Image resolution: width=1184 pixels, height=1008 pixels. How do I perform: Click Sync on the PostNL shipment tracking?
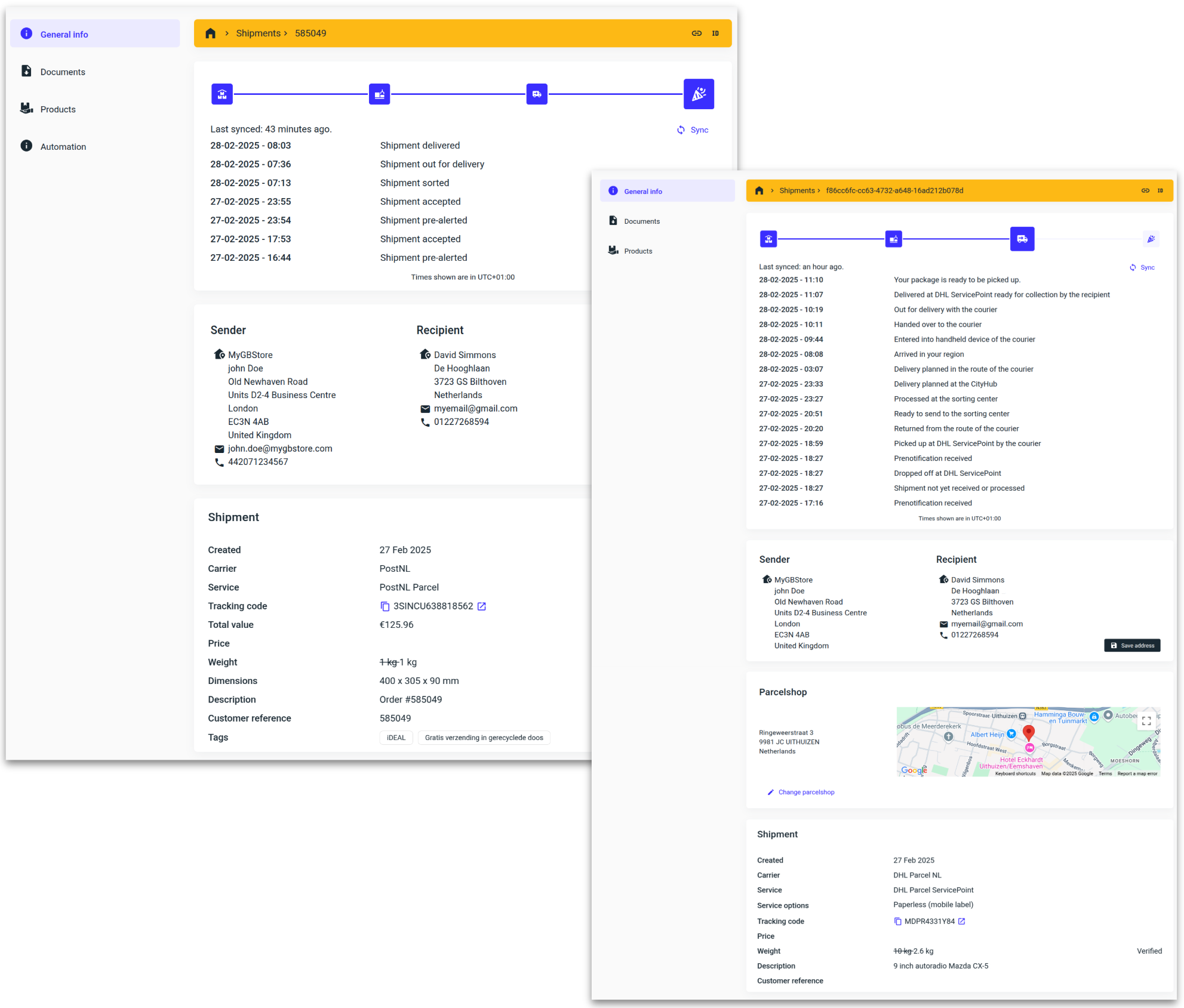tap(693, 130)
